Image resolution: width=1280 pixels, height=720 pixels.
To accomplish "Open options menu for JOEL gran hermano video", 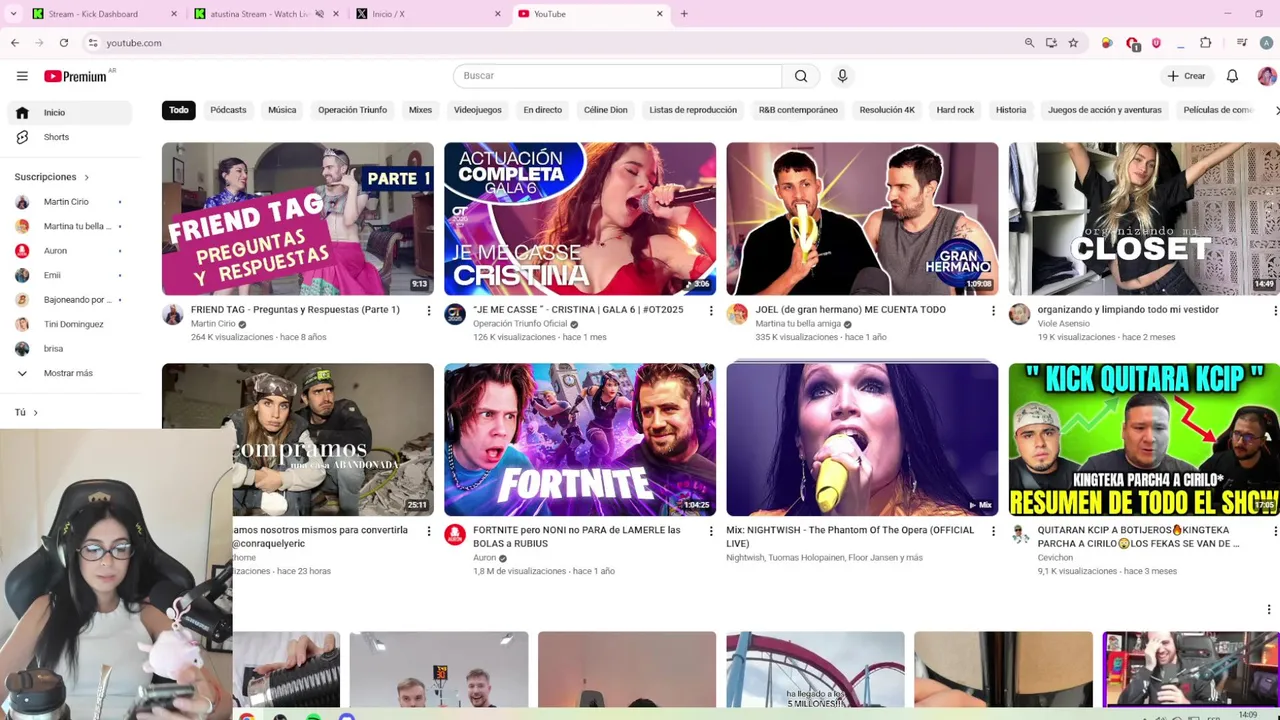I will coord(993,311).
